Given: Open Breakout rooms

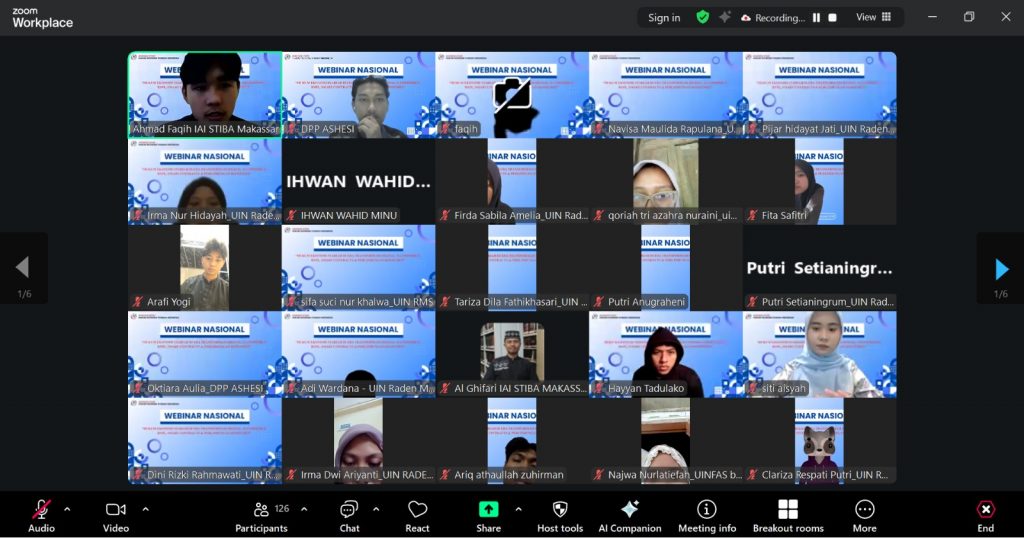Looking at the screenshot, I should pos(788,514).
